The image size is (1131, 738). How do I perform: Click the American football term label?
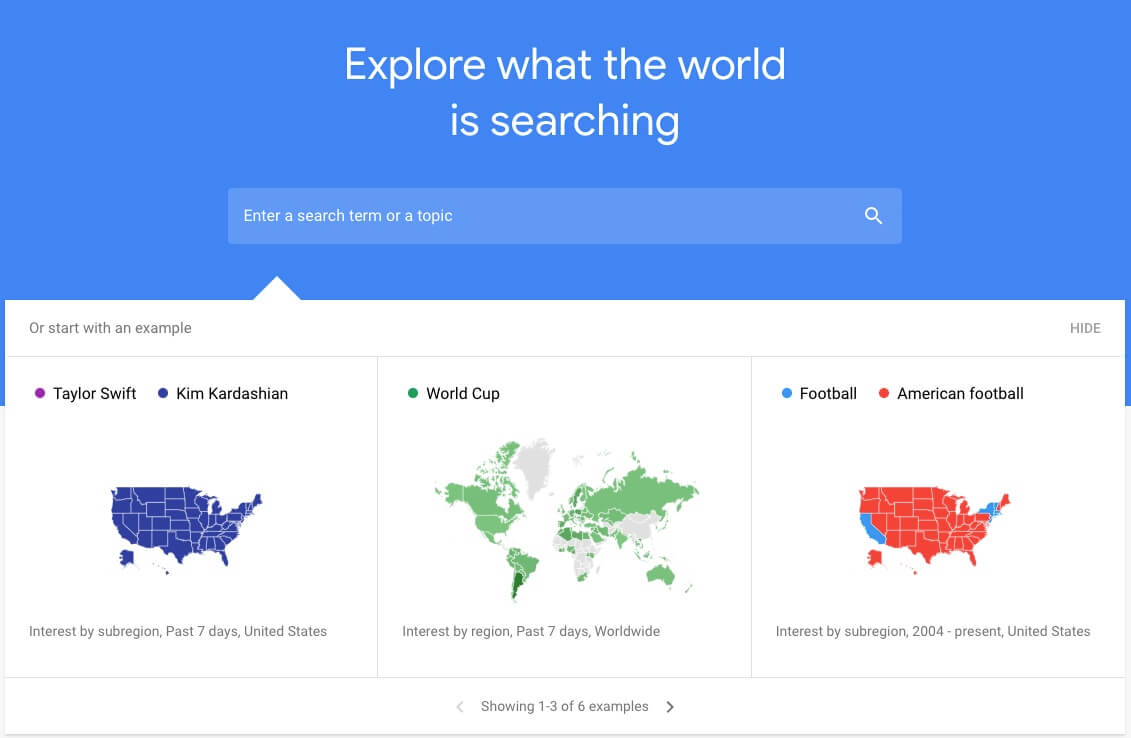960,394
